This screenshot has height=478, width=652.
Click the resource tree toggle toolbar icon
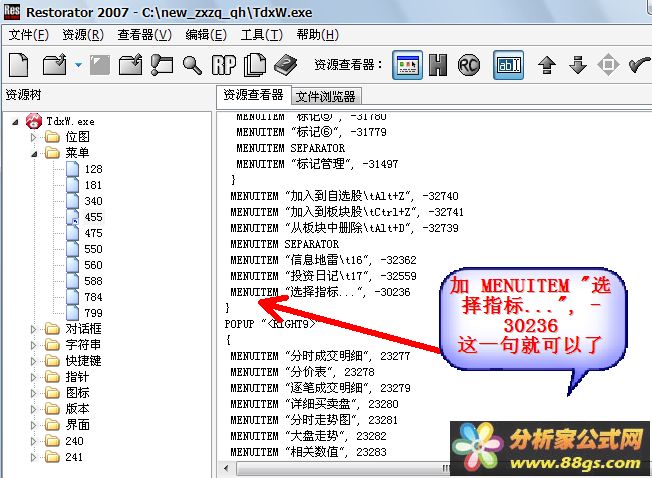click(x=162, y=65)
